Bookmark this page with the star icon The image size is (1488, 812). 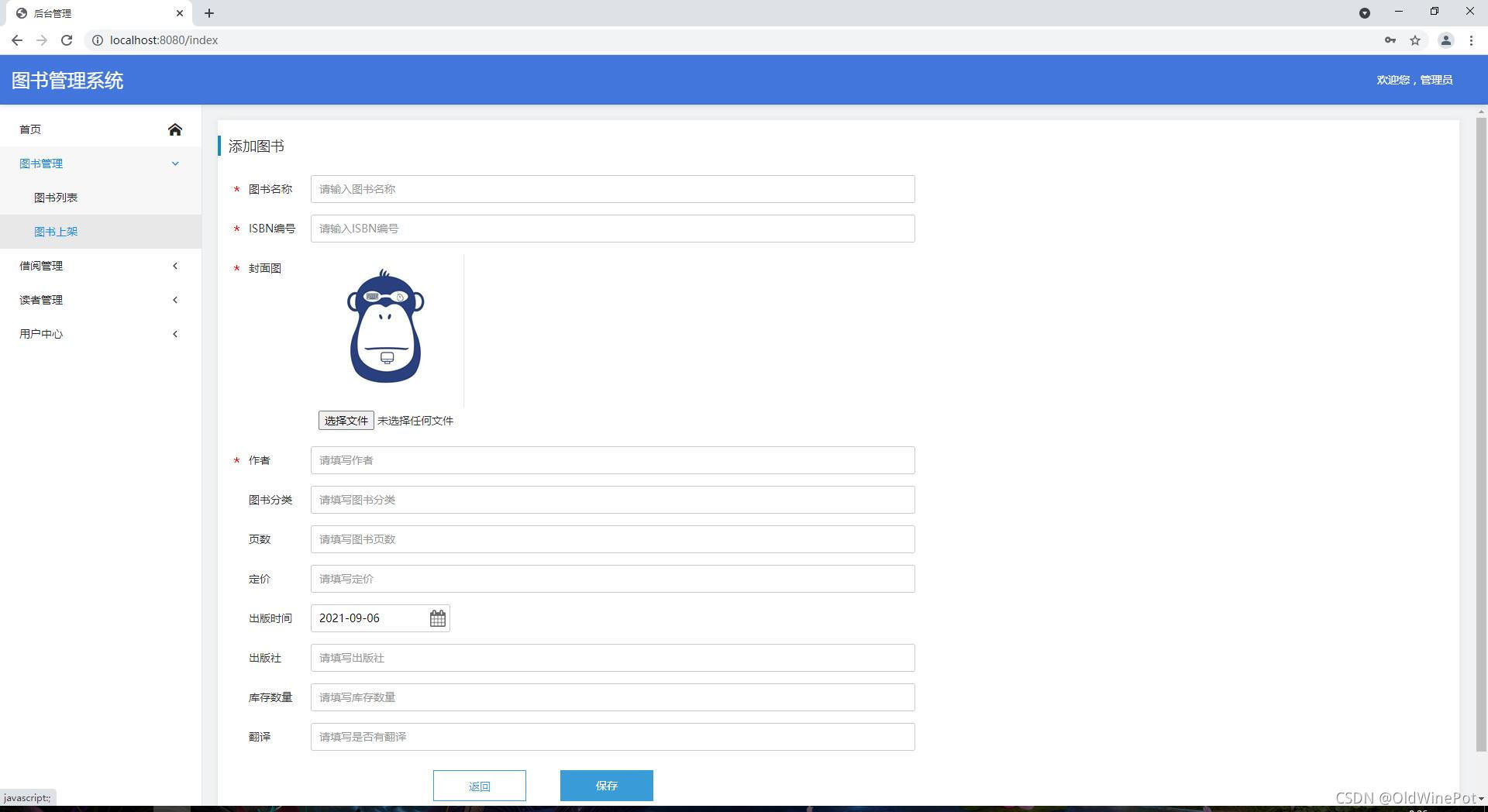click(1415, 40)
